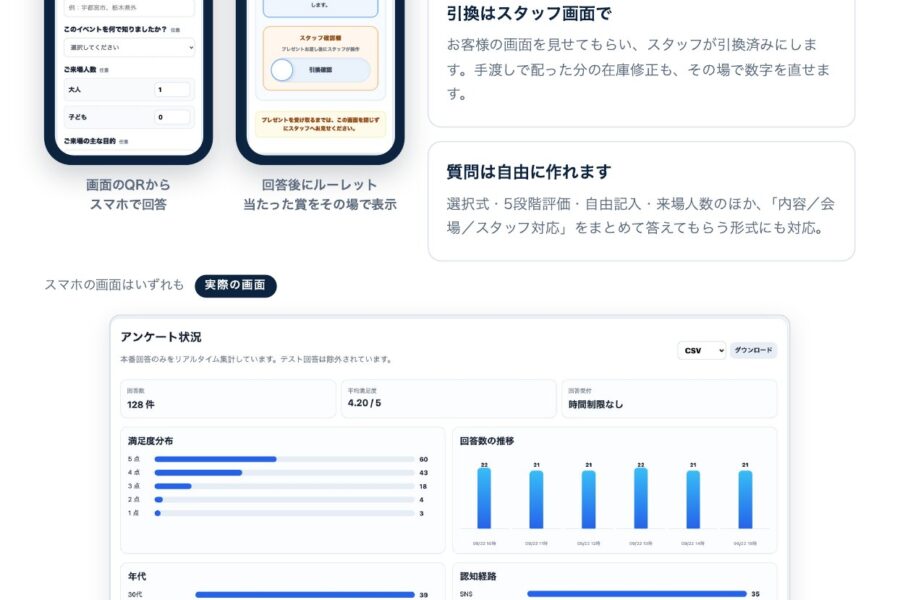Screen dimensions: 900x600
Task: Open the CSV format dropdown
Action: coord(701,350)
